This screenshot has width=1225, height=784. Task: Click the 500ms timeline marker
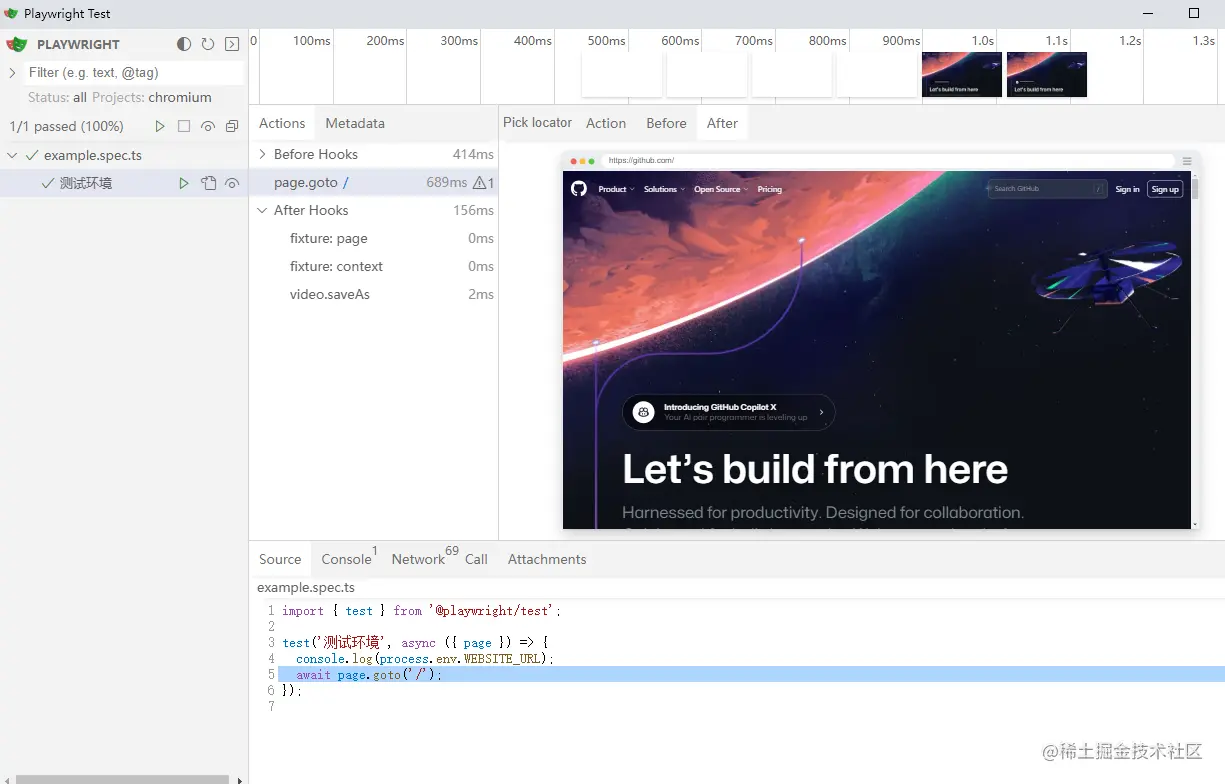[606, 41]
